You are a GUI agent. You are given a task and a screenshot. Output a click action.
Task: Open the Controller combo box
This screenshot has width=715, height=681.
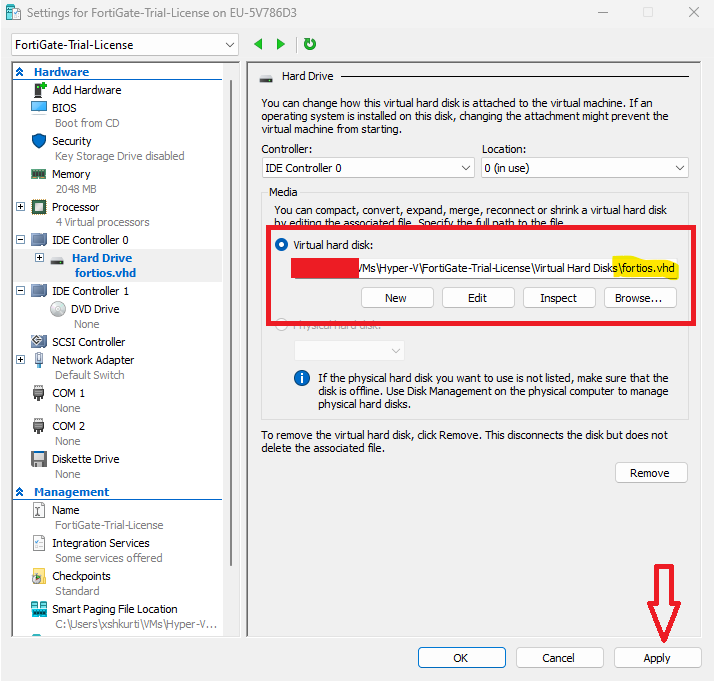368,168
